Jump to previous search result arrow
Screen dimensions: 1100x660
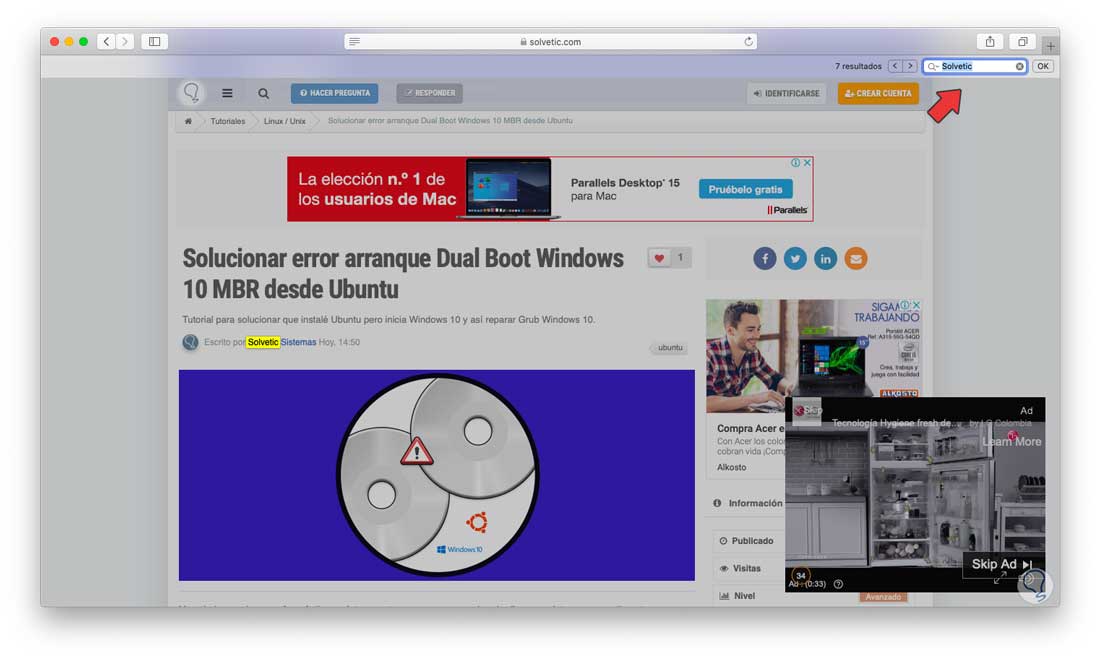[x=894, y=66]
